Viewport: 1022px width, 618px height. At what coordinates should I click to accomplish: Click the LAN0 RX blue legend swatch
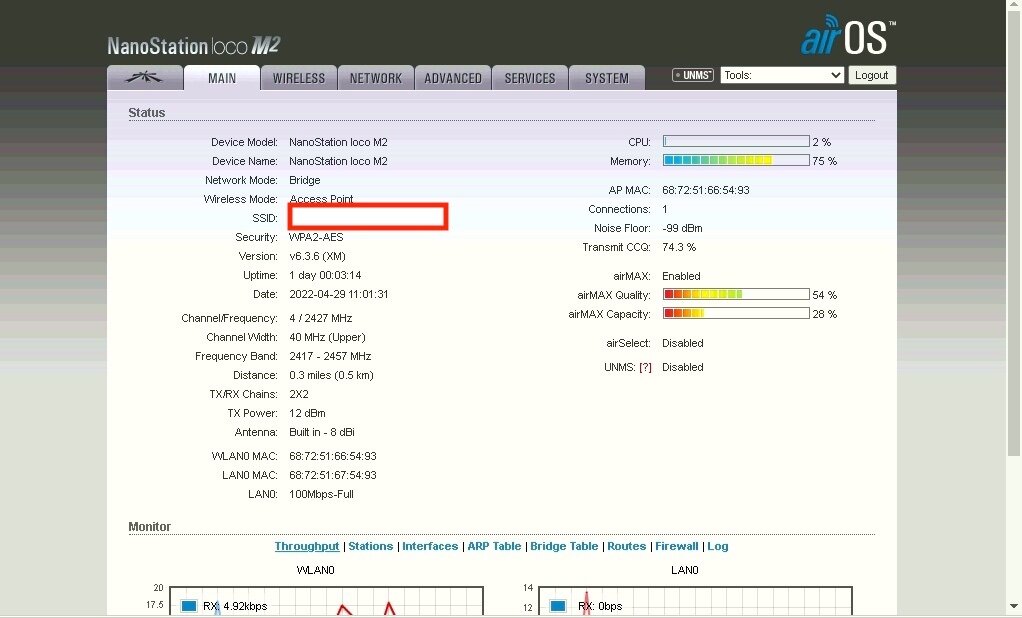click(x=558, y=606)
